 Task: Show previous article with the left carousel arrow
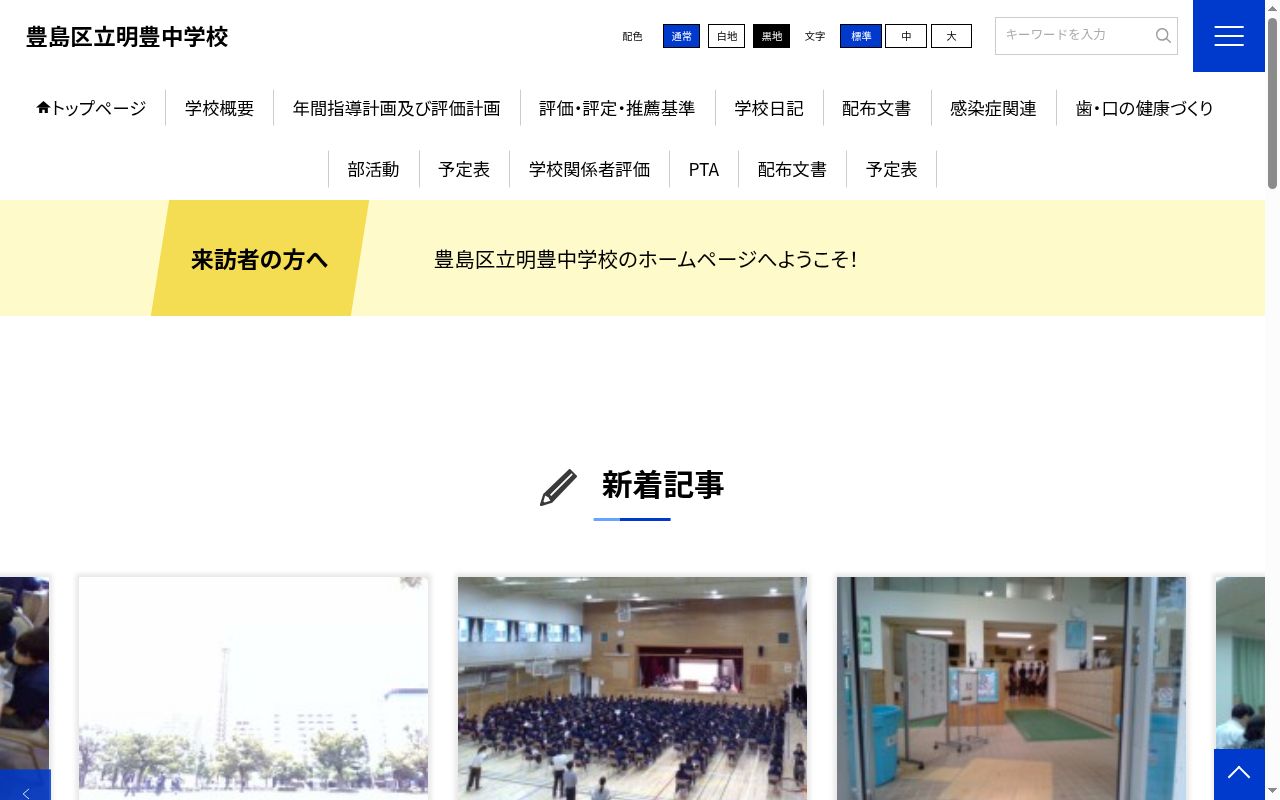[25, 785]
